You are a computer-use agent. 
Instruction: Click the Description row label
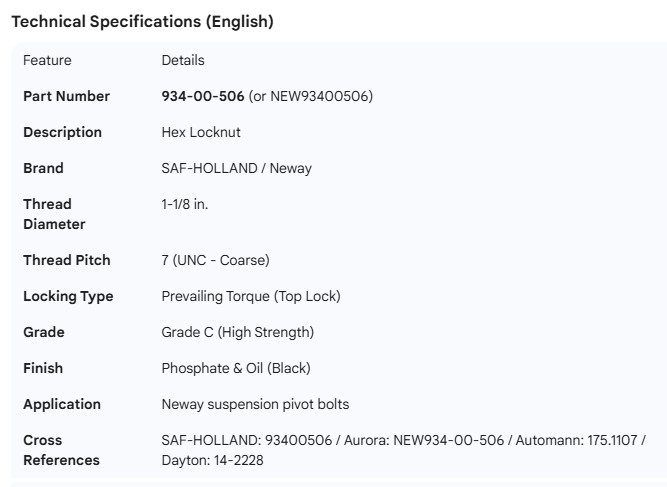(62, 132)
